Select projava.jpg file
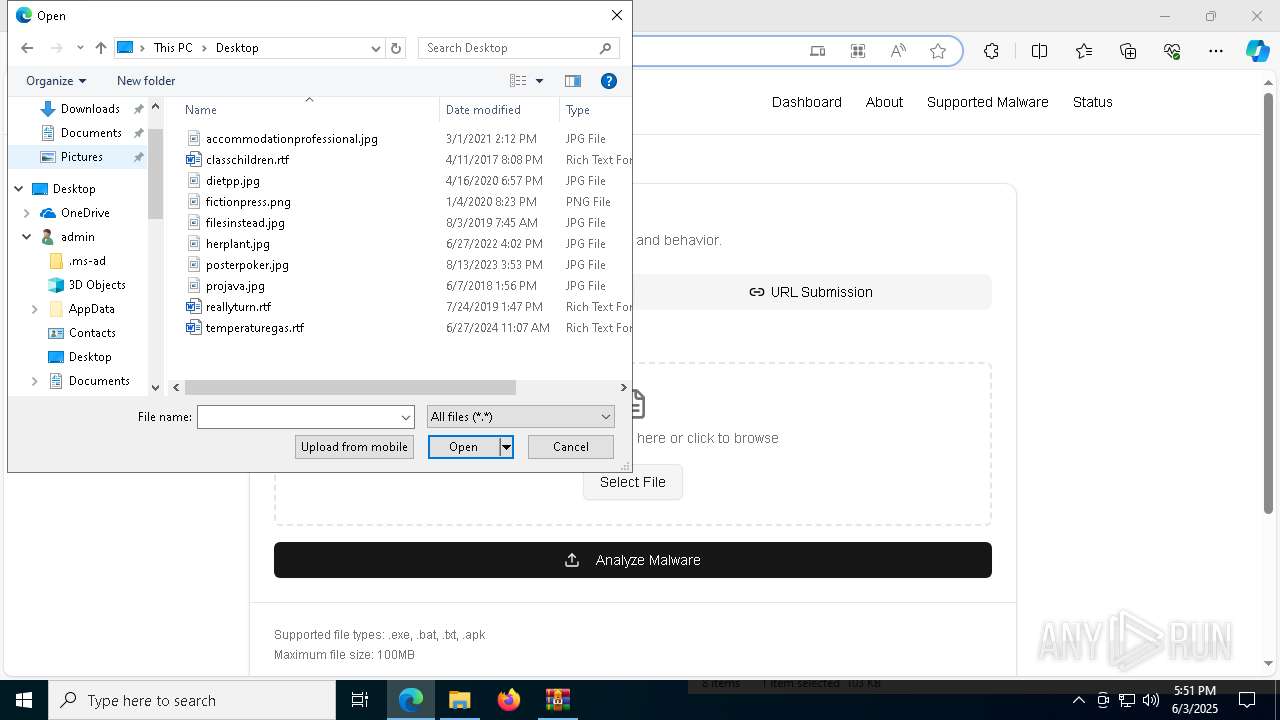Viewport: 1280px width, 720px height. [x=235, y=286]
